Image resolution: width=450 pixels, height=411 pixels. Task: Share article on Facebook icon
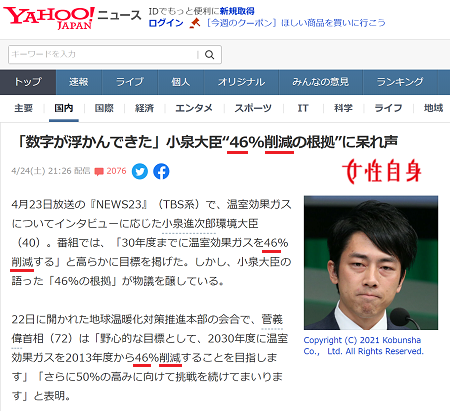(x=161, y=171)
